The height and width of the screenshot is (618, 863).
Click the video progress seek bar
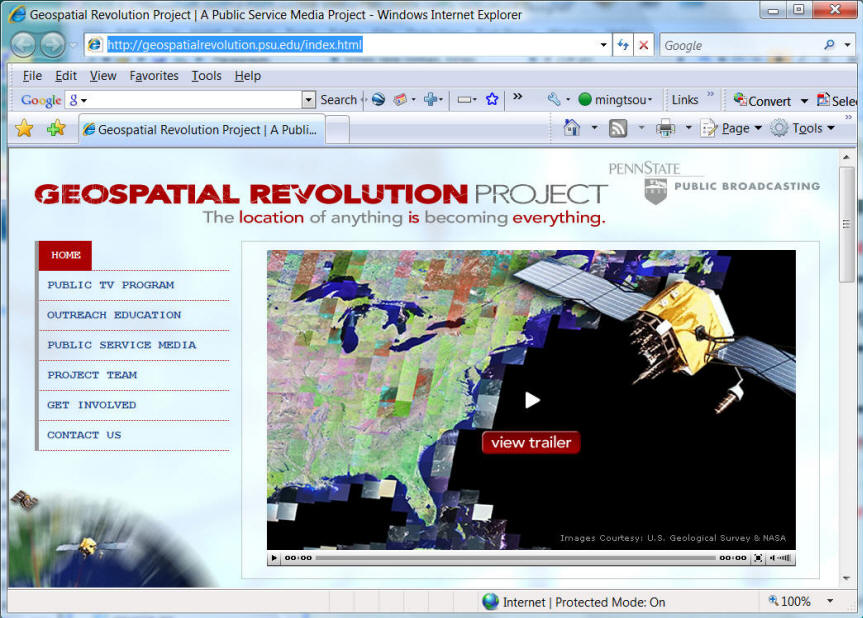[x=515, y=558]
